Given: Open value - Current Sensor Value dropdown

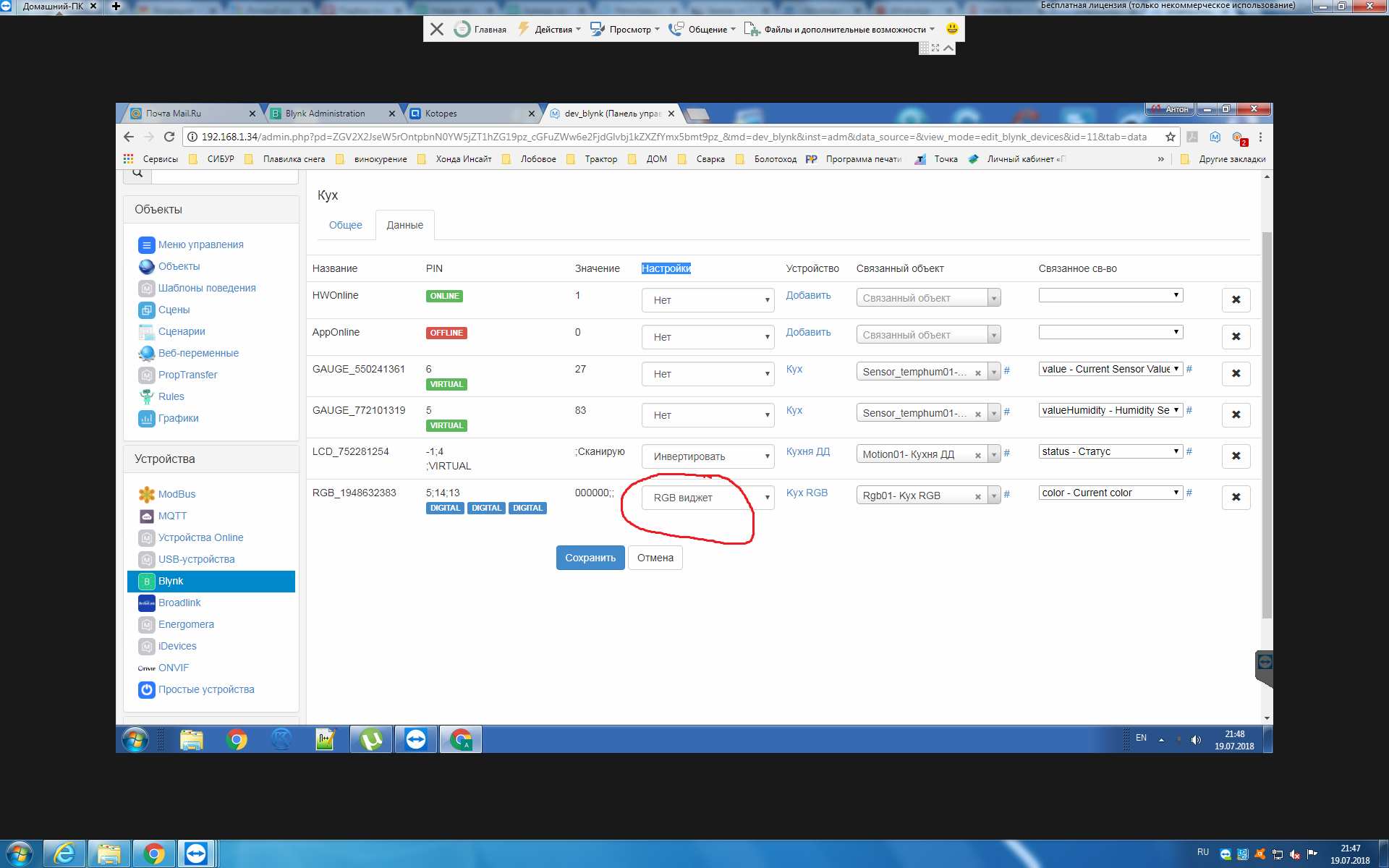Looking at the screenshot, I should (1110, 369).
